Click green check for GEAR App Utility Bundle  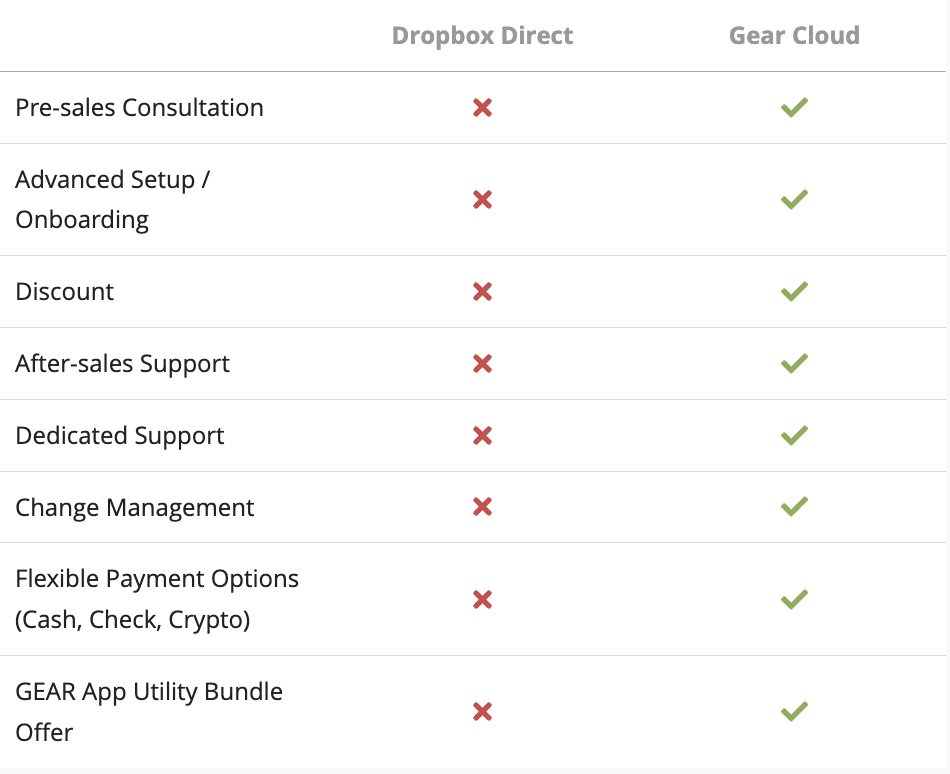tap(794, 711)
